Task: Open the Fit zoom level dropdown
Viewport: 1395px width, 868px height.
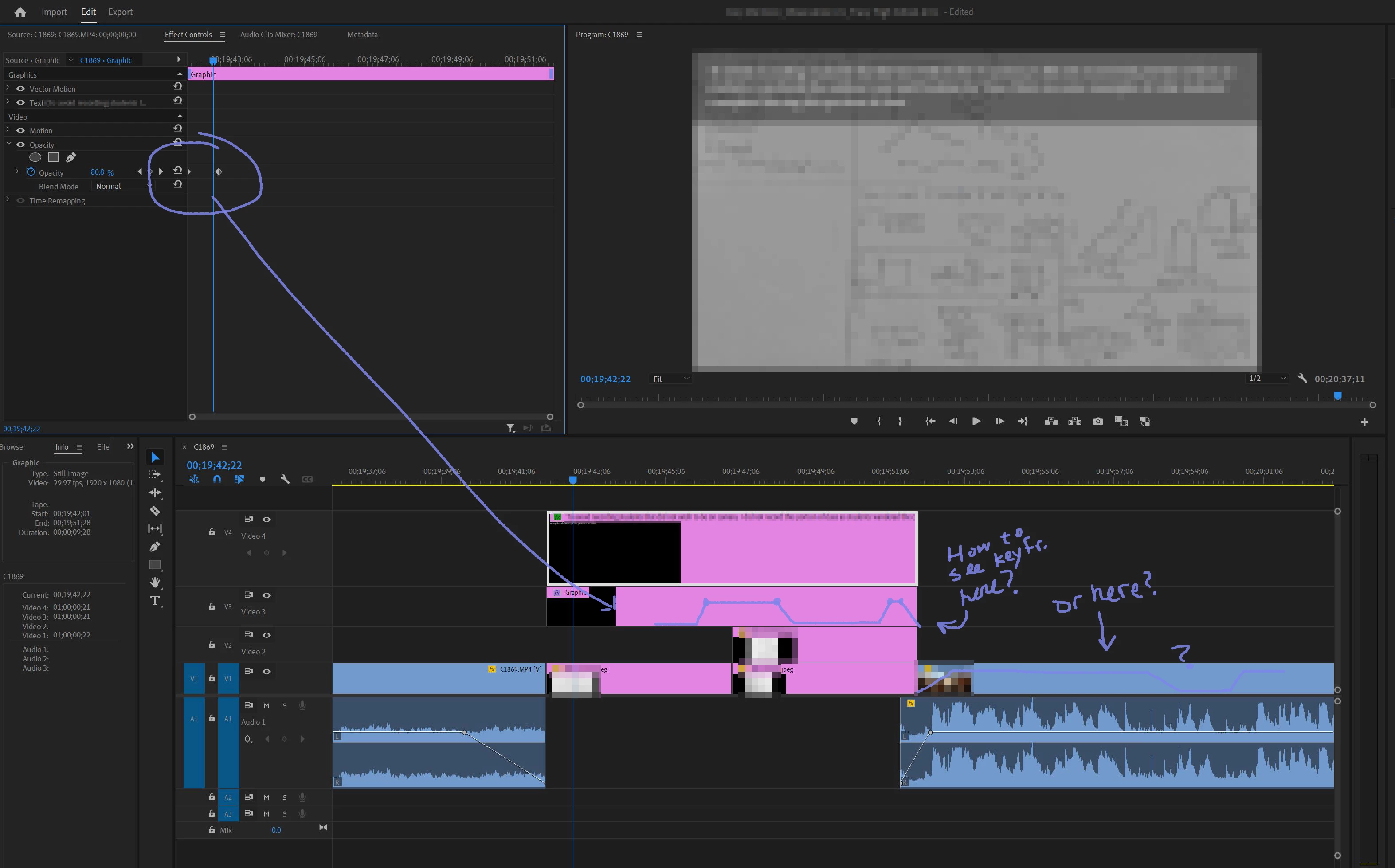Action: 670,379
